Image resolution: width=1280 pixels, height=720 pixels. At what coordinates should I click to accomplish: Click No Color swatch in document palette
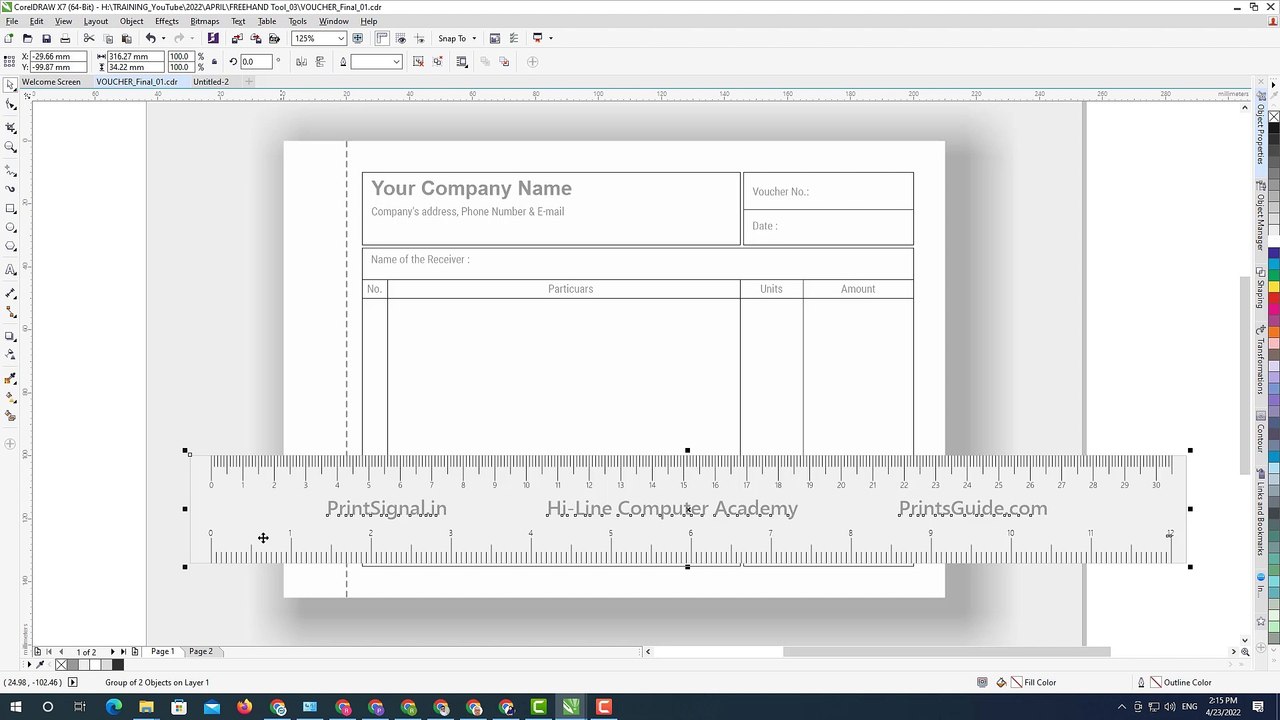click(61, 665)
